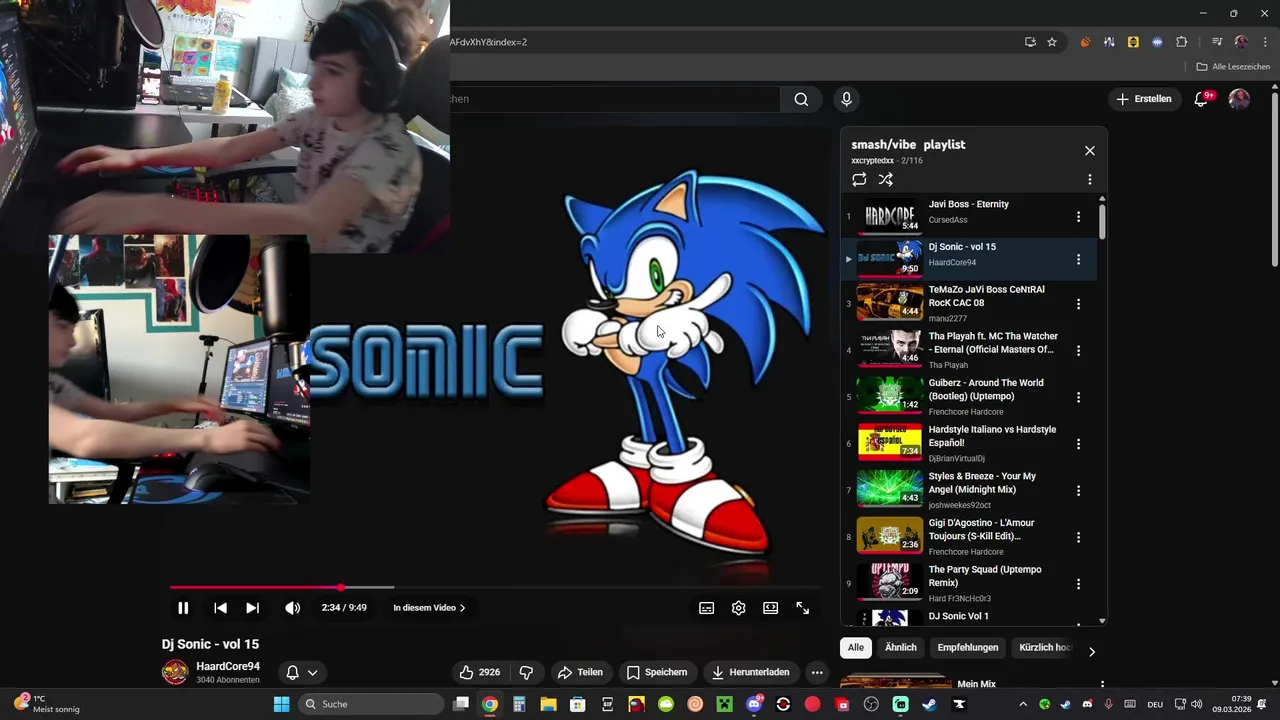Close the smash/vibe playlist panel
The image size is (1280, 720).
point(1090,151)
